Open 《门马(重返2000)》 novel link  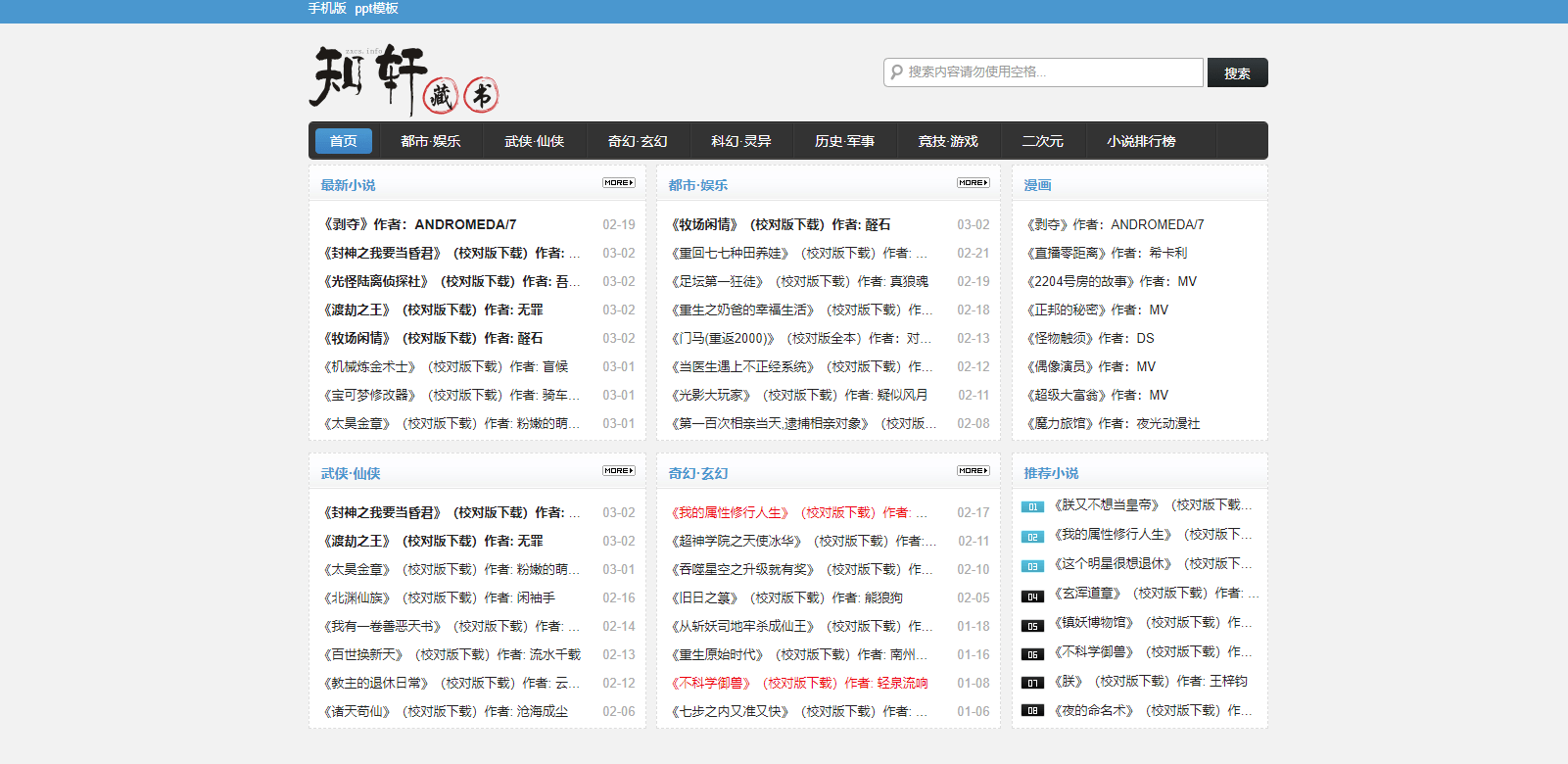(x=802, y=338)
